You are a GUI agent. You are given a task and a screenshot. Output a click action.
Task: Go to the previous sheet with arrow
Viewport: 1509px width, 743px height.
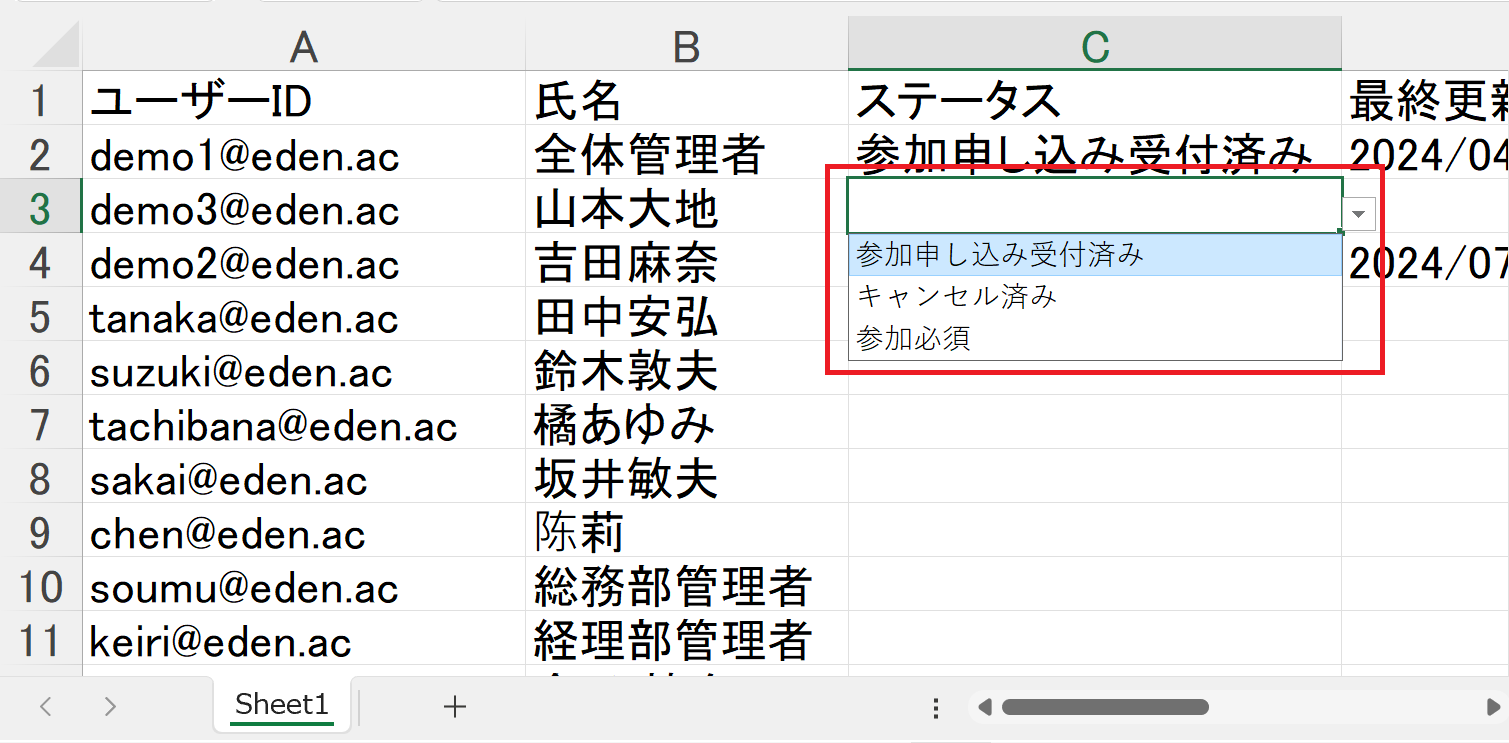(x=46, y=707)
